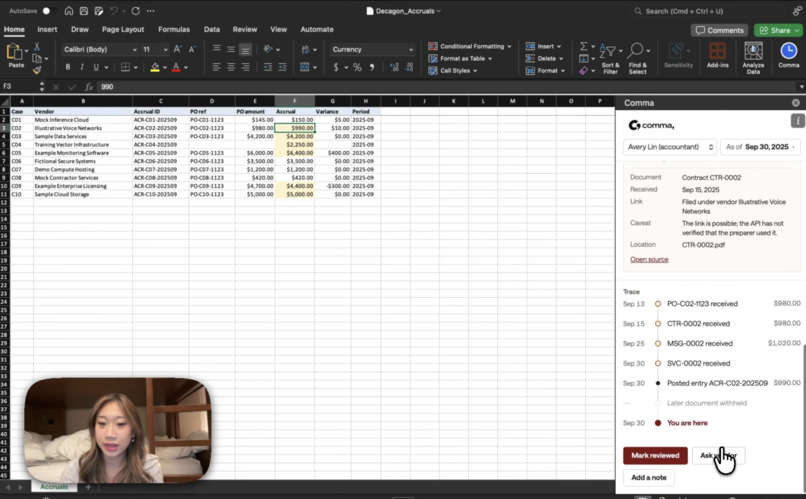806x499 pixels.
Task: Open the Currency number format dropdown
Action: click(x=372, y=49)
